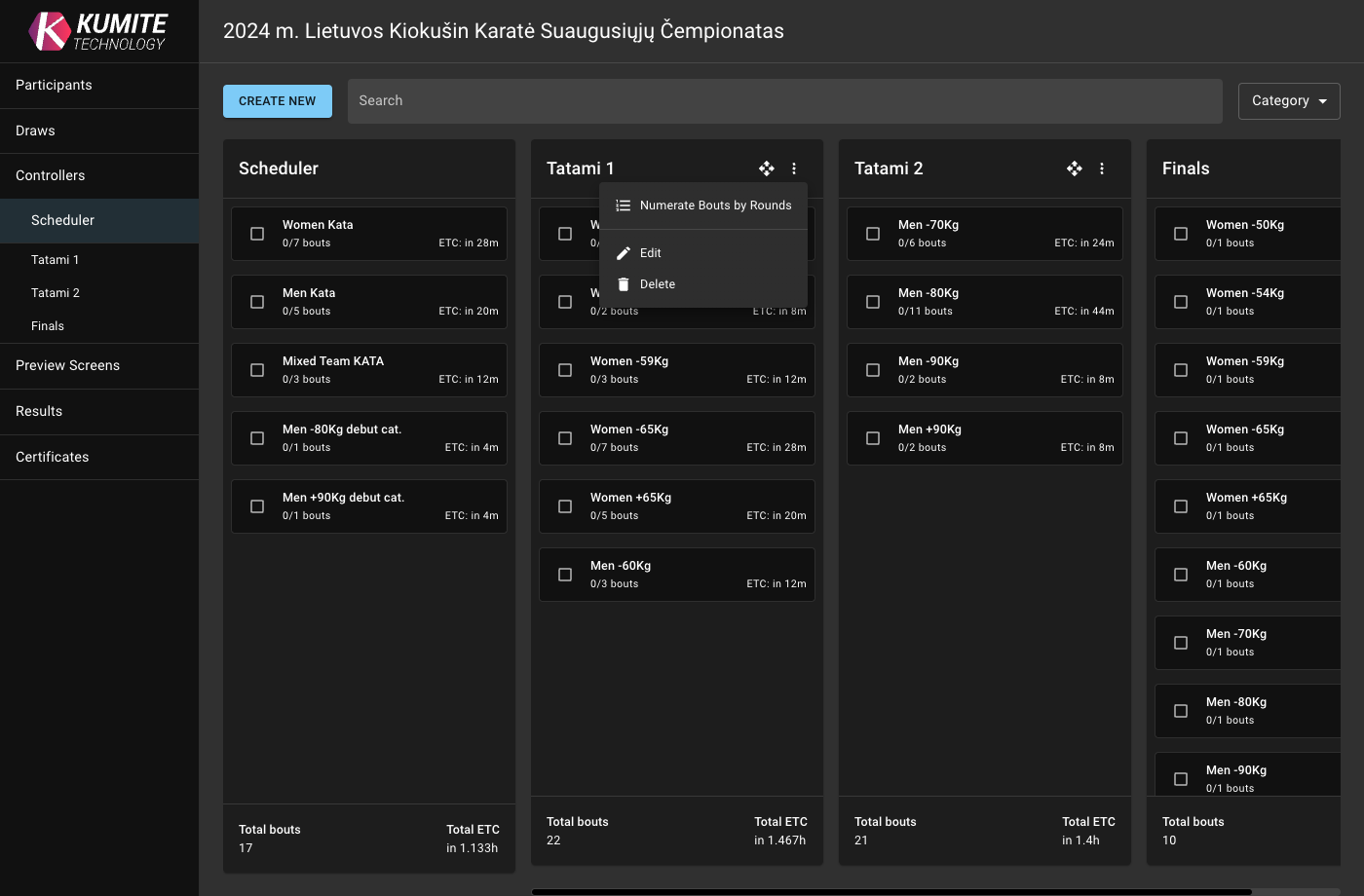Go to Tatami 1 in the sidebar
Image resolution: width=1364 pixels, height=896 pixels.
56,260
